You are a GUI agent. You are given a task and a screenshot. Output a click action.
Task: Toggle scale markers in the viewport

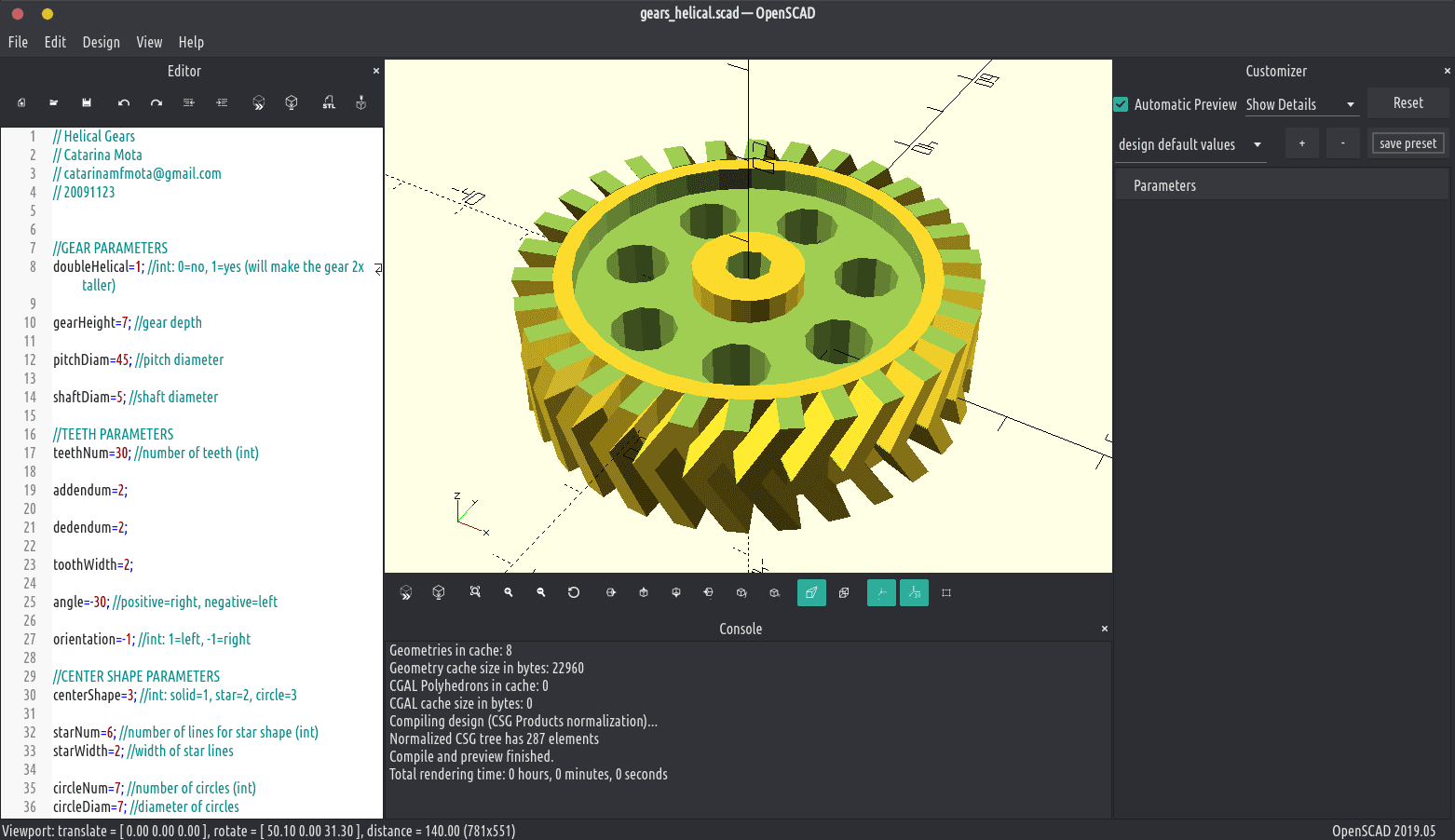point(914,592)
